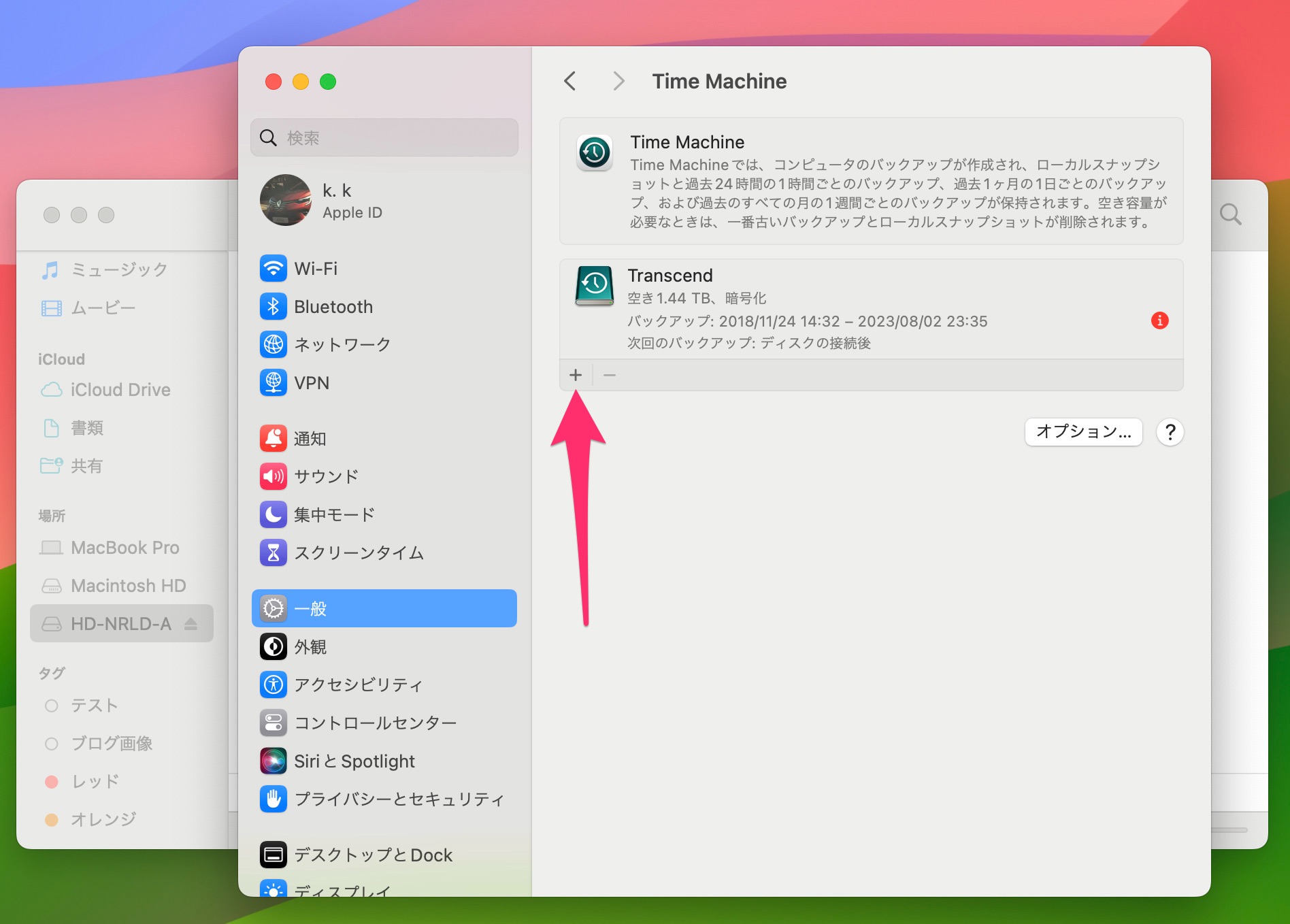Click the iCloud section header in Finder
This screenshot has width=1290, height=924.
pos(61,359)
